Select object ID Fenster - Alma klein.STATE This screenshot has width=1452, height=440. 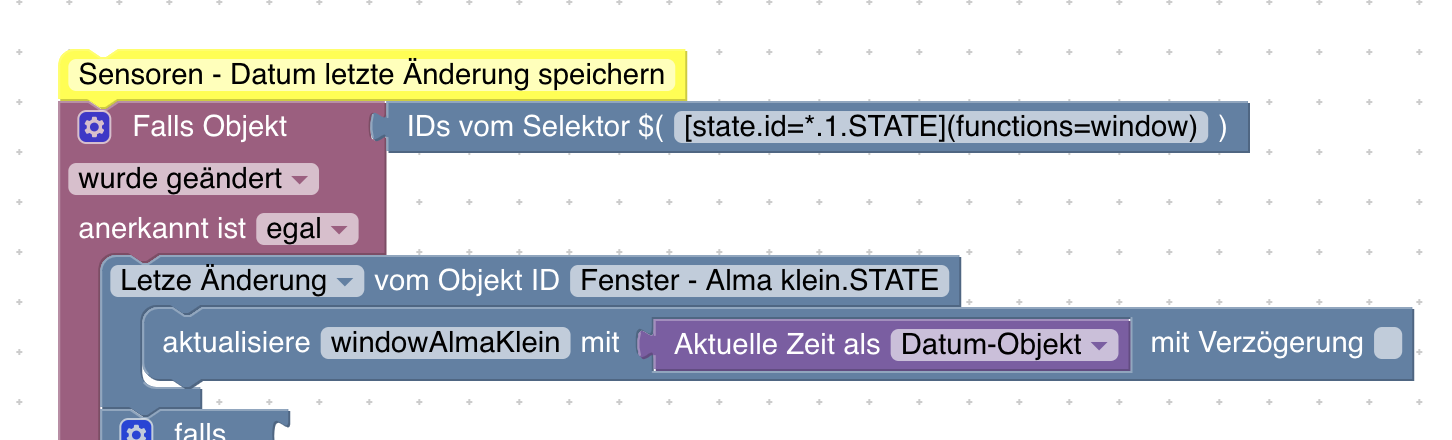pos(759,280)
